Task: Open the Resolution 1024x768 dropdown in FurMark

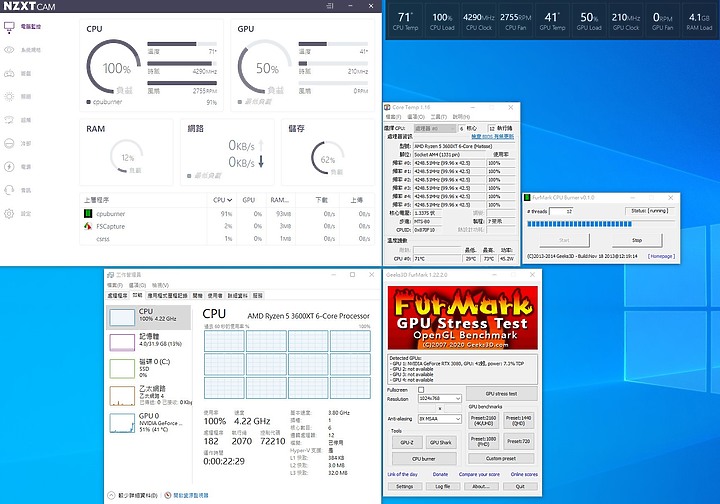Action: tap(439, 398)
